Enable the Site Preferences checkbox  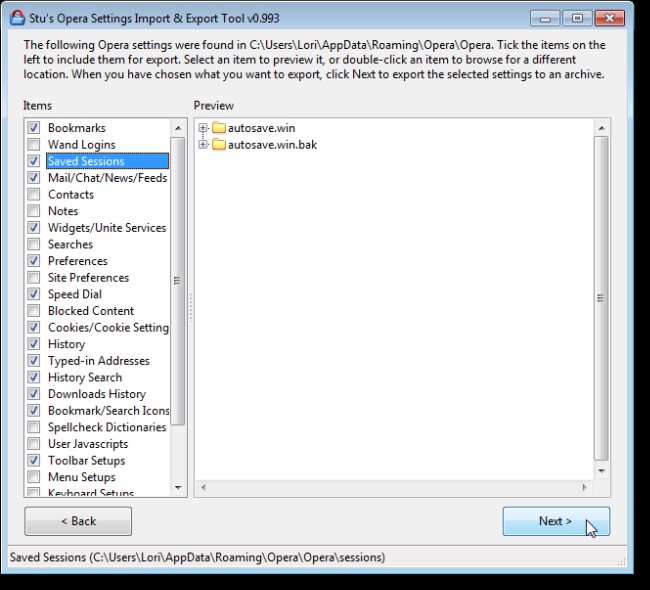(x=34, y=277)
